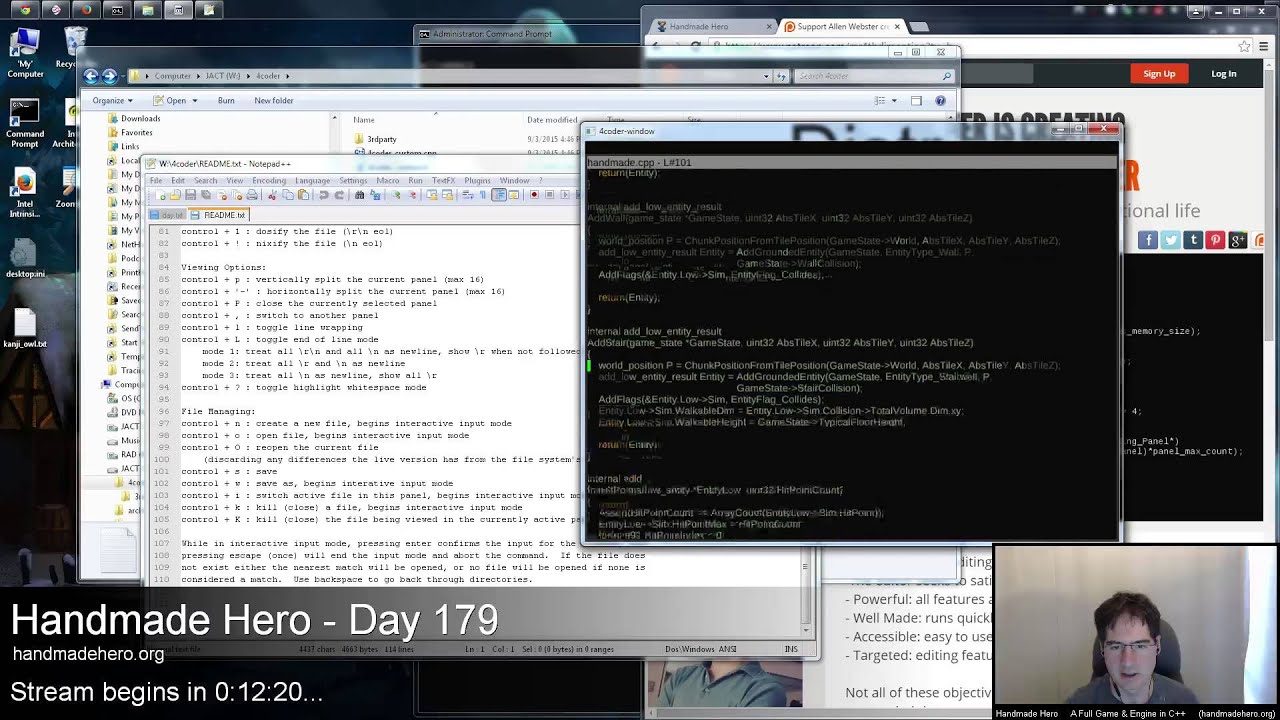The width and height of the screenshot is (1280, 720).
Task: Switch to Handmade Hero browser tab
Action: coord(709,26)
